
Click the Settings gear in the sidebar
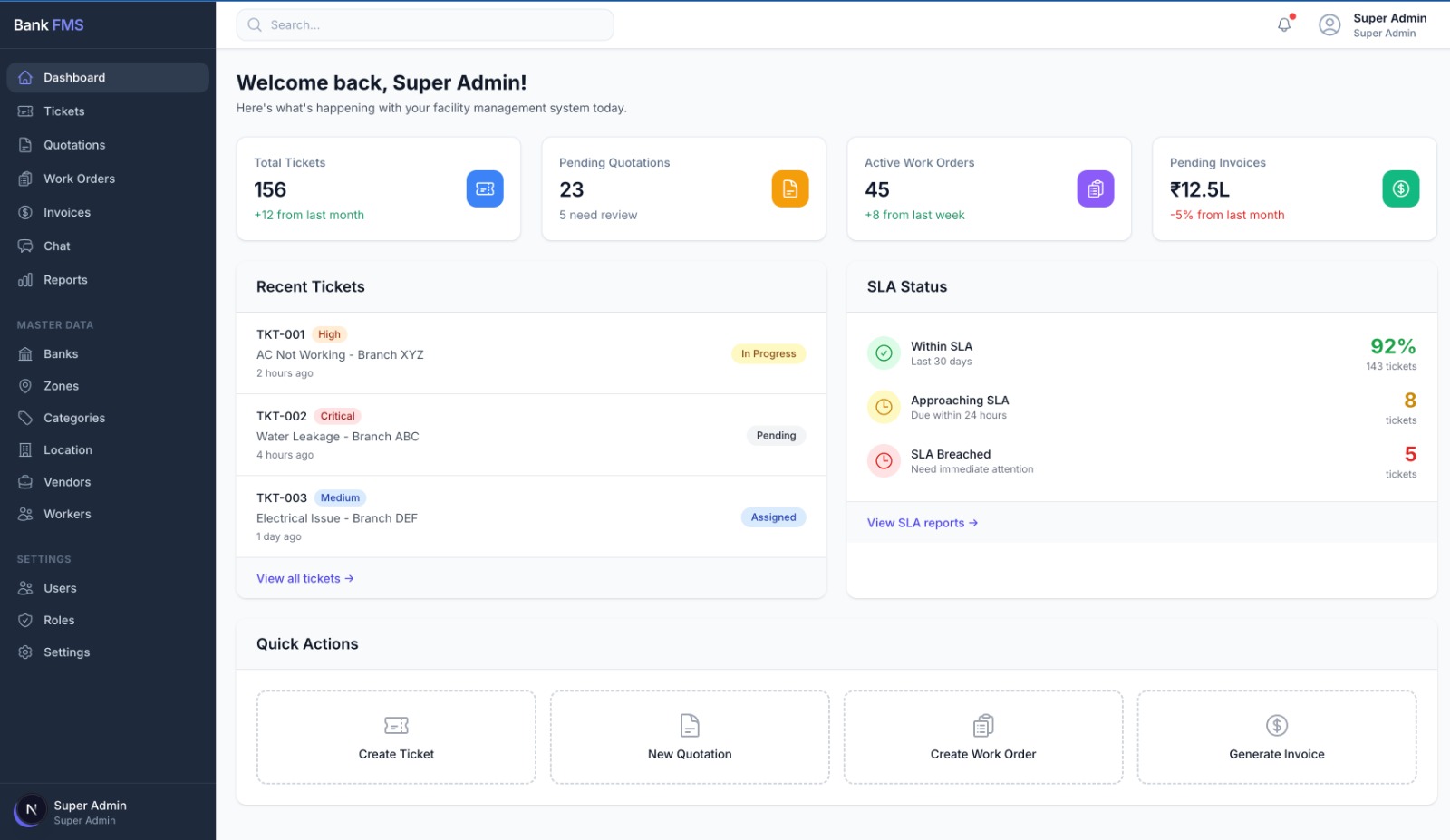[x=25, y=652]
